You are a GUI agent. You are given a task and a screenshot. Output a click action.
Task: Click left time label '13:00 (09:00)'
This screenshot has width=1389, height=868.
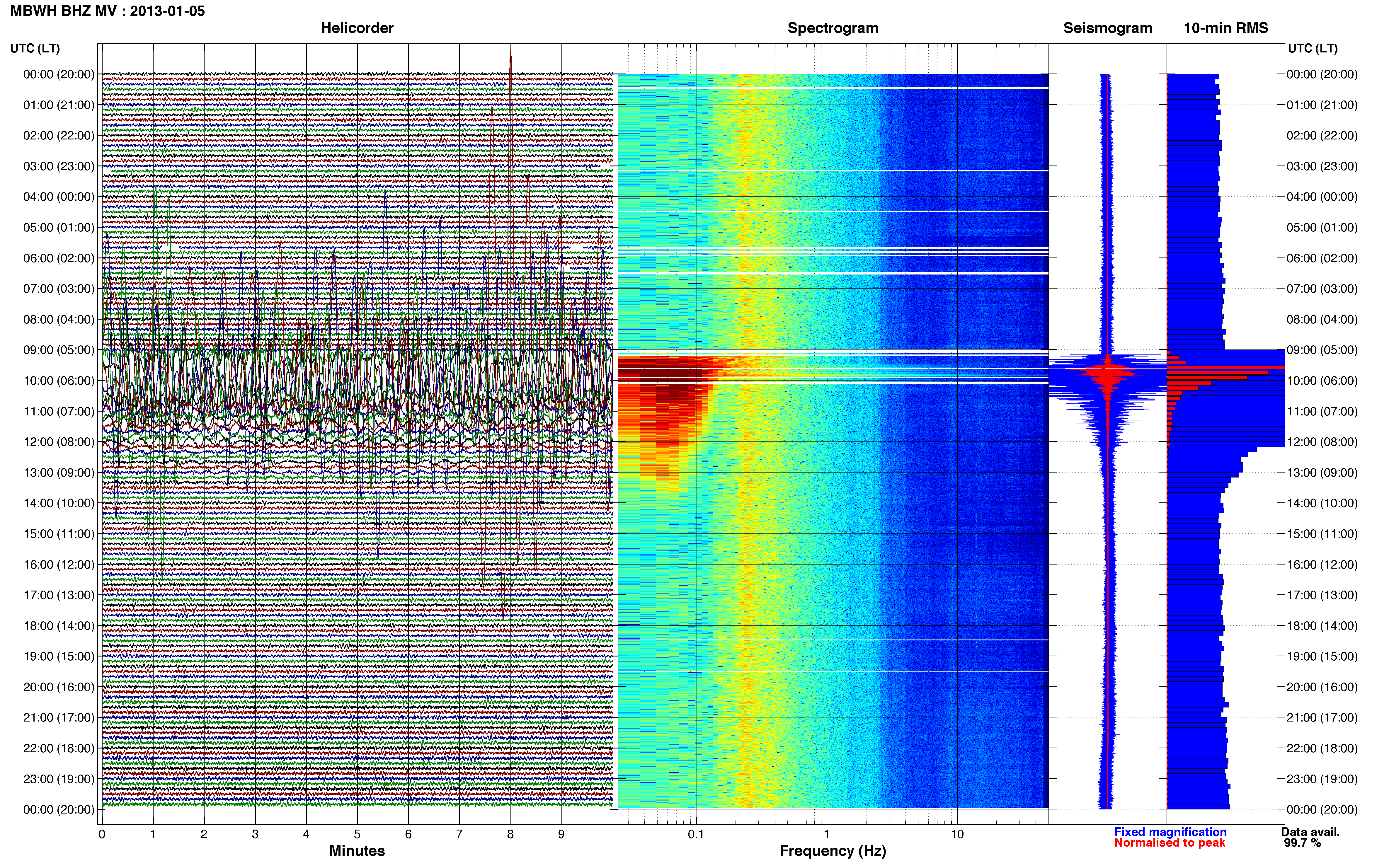[x=59, y=473]
